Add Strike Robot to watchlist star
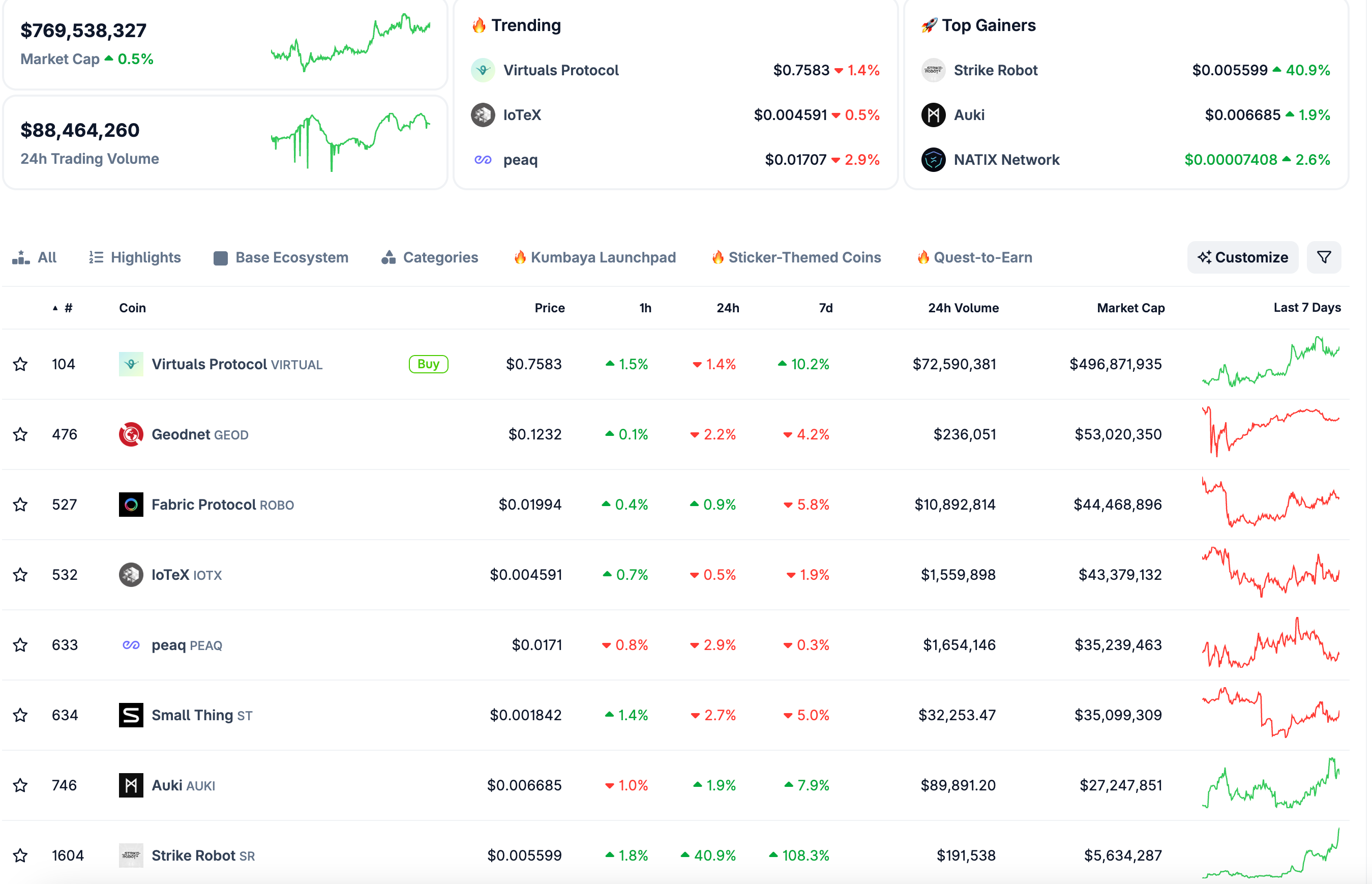The height and width of the screenshot is (884, 1372). point(21,856)
